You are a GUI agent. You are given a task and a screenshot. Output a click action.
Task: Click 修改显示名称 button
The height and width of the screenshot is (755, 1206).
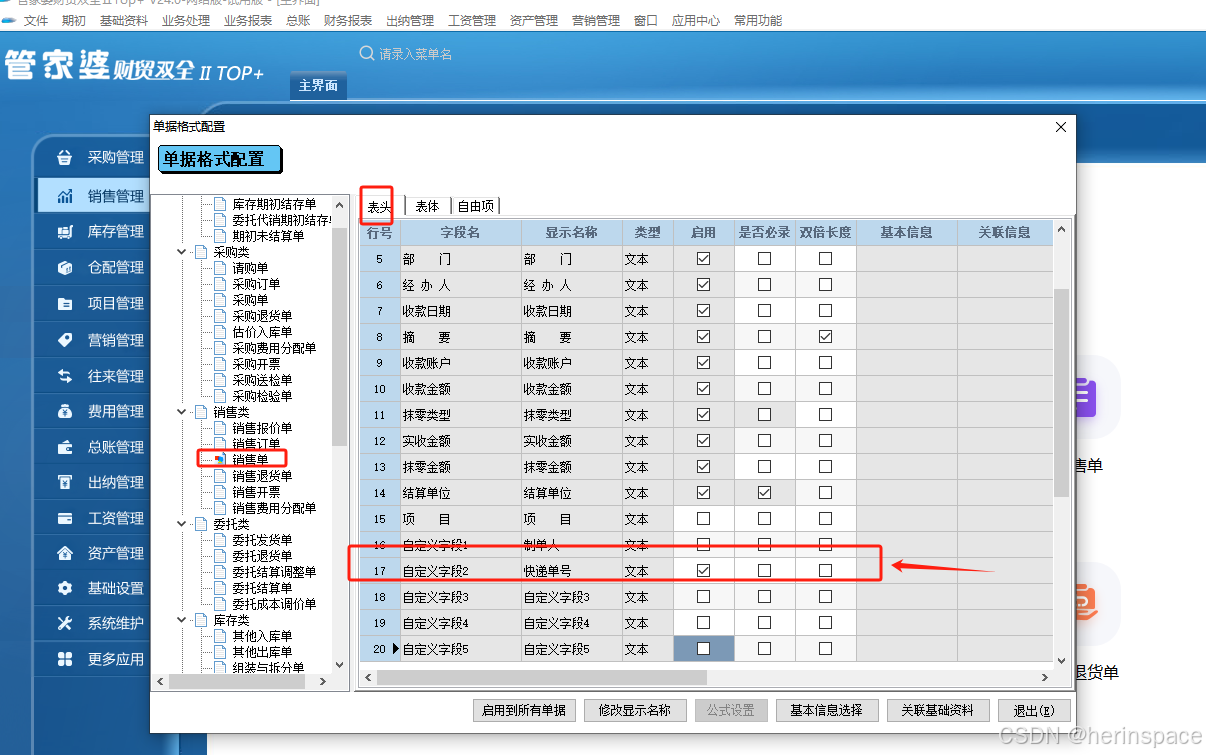coord(635,710)
